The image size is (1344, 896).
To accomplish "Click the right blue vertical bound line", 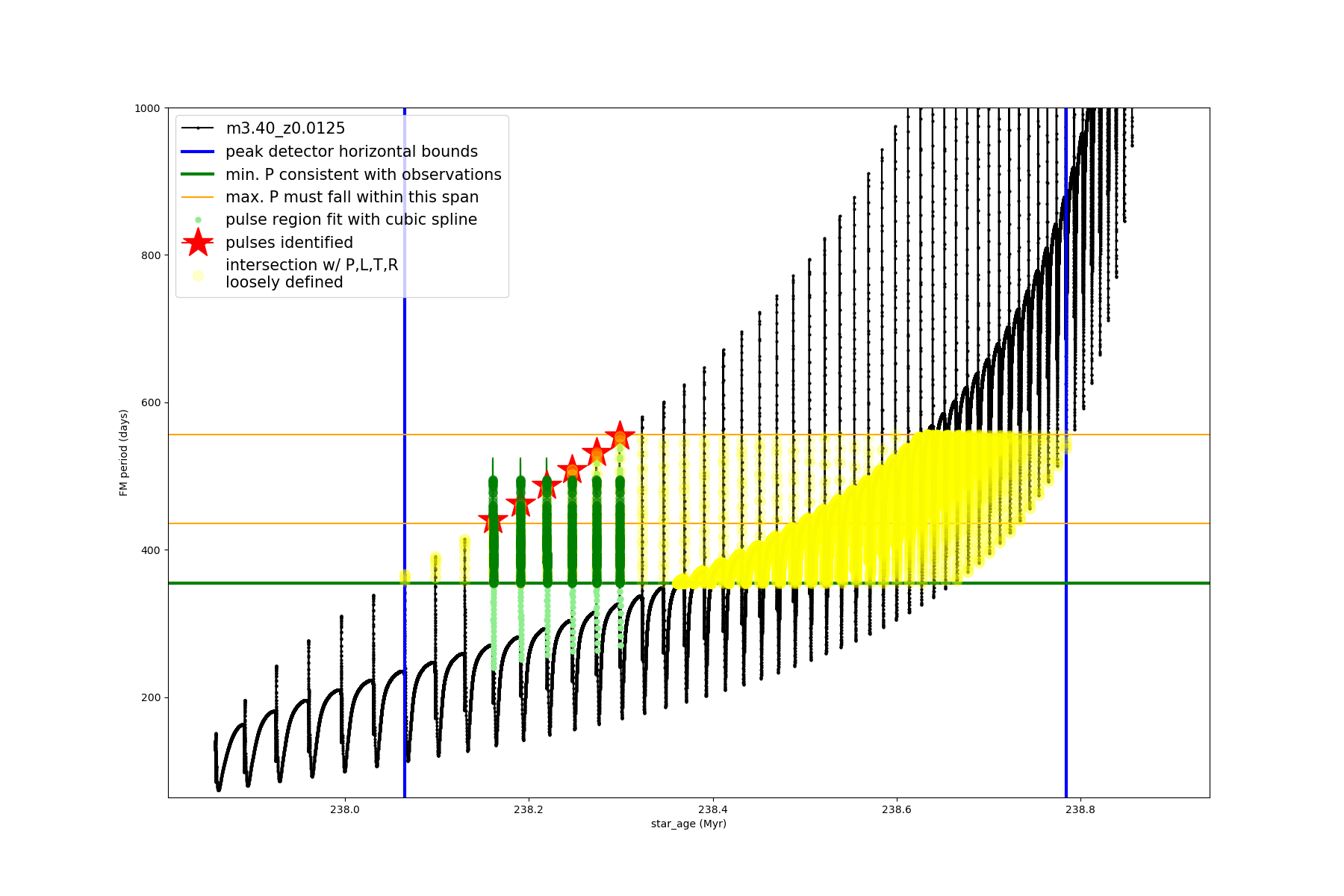I will 1066,672.
